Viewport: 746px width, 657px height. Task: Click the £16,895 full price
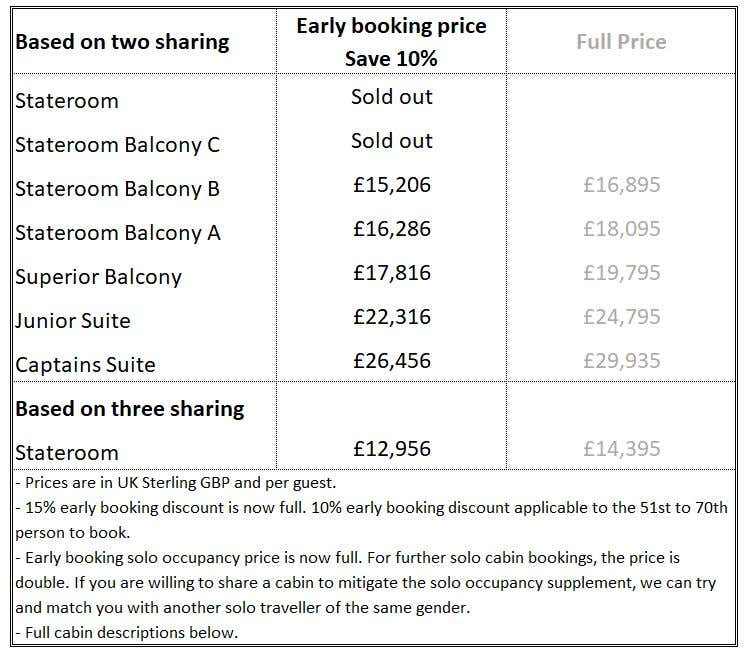click(x=621, y=185)
